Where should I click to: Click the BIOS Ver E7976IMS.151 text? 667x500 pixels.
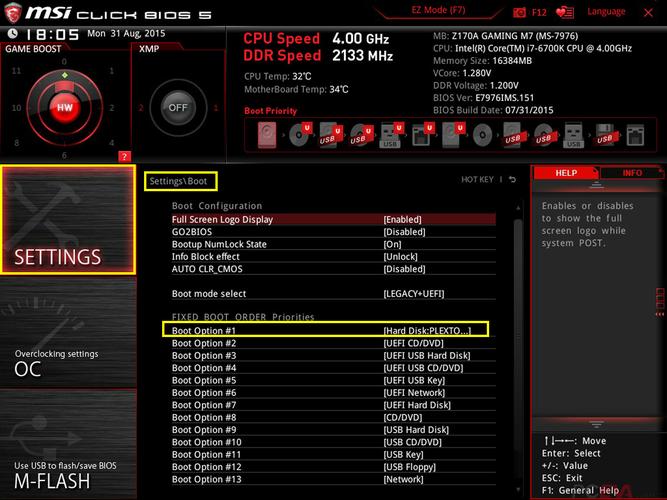pyautogui.click(x=484, y=98)
